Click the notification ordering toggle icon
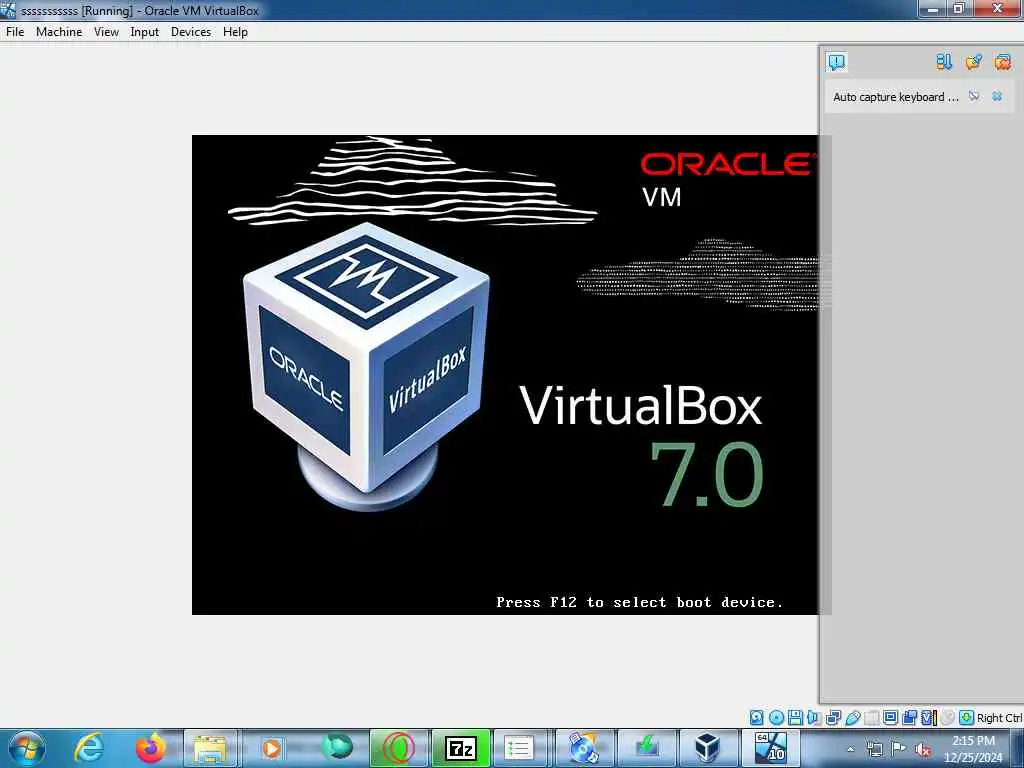This screenshot has height=768, width=1024. (944, 62)
